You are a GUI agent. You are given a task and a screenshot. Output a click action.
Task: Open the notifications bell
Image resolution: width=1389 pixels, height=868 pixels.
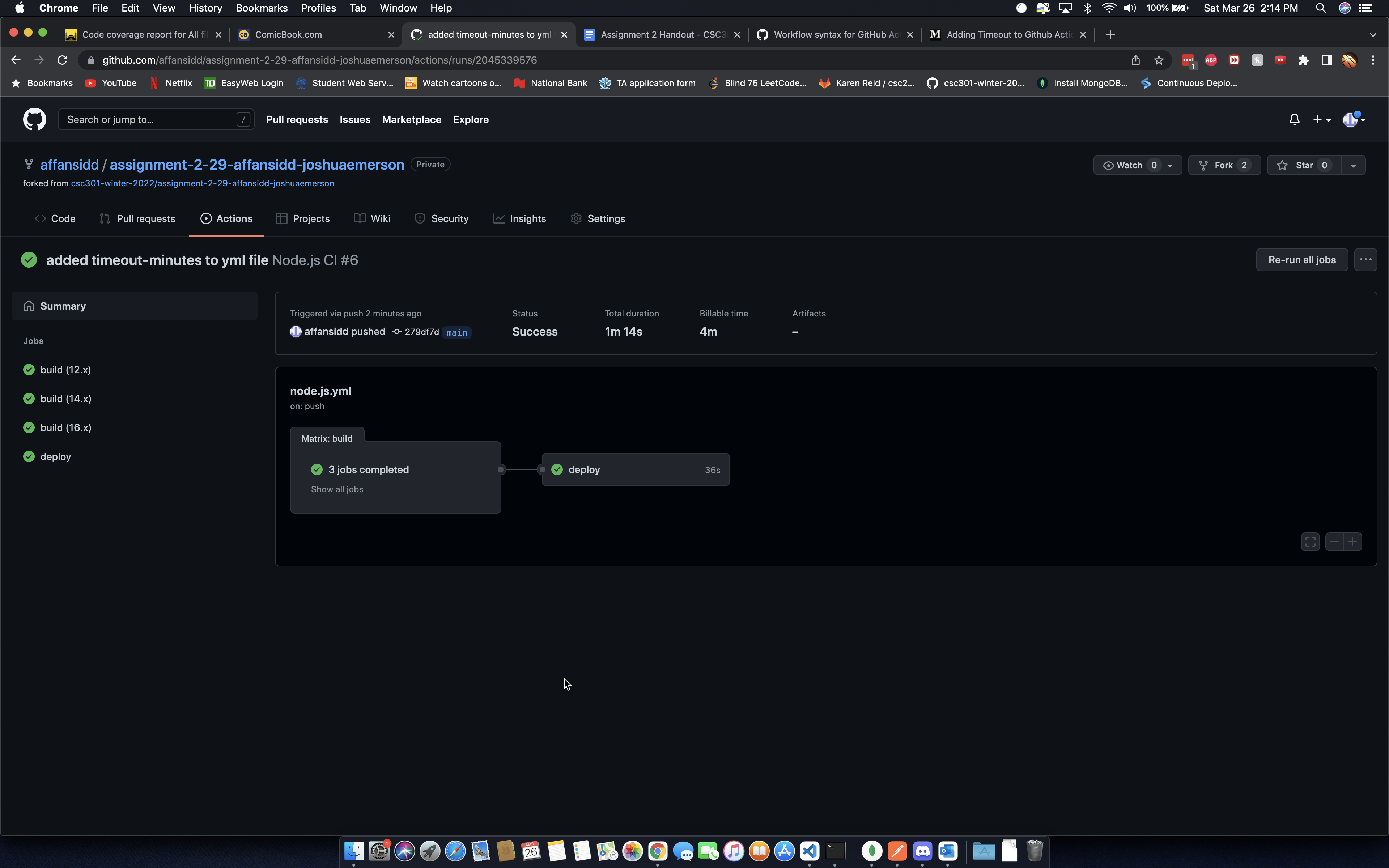click(1294, 119)
